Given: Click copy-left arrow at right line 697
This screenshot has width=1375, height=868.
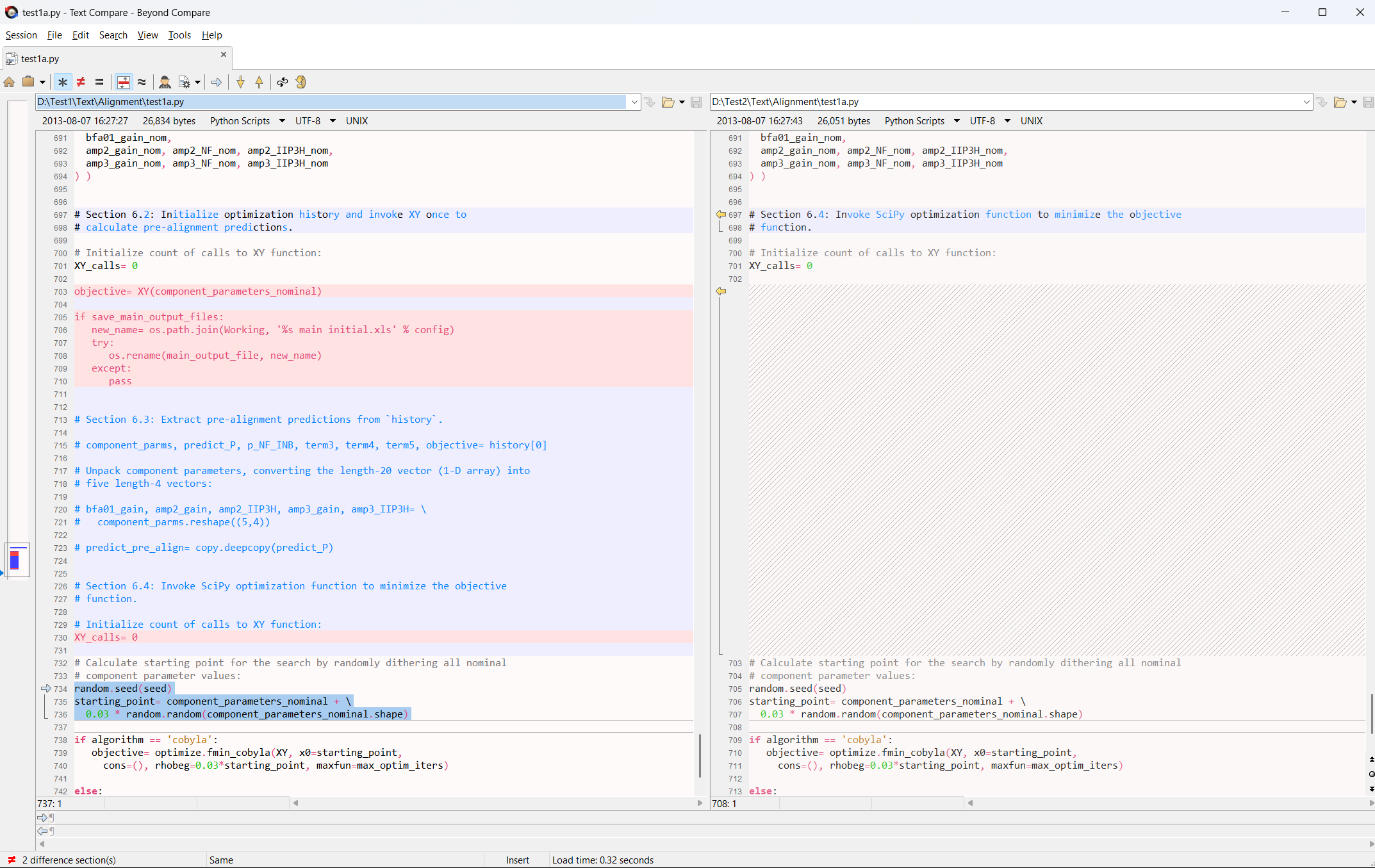Looking at the screenshot, I should click(x=721, y=215).
